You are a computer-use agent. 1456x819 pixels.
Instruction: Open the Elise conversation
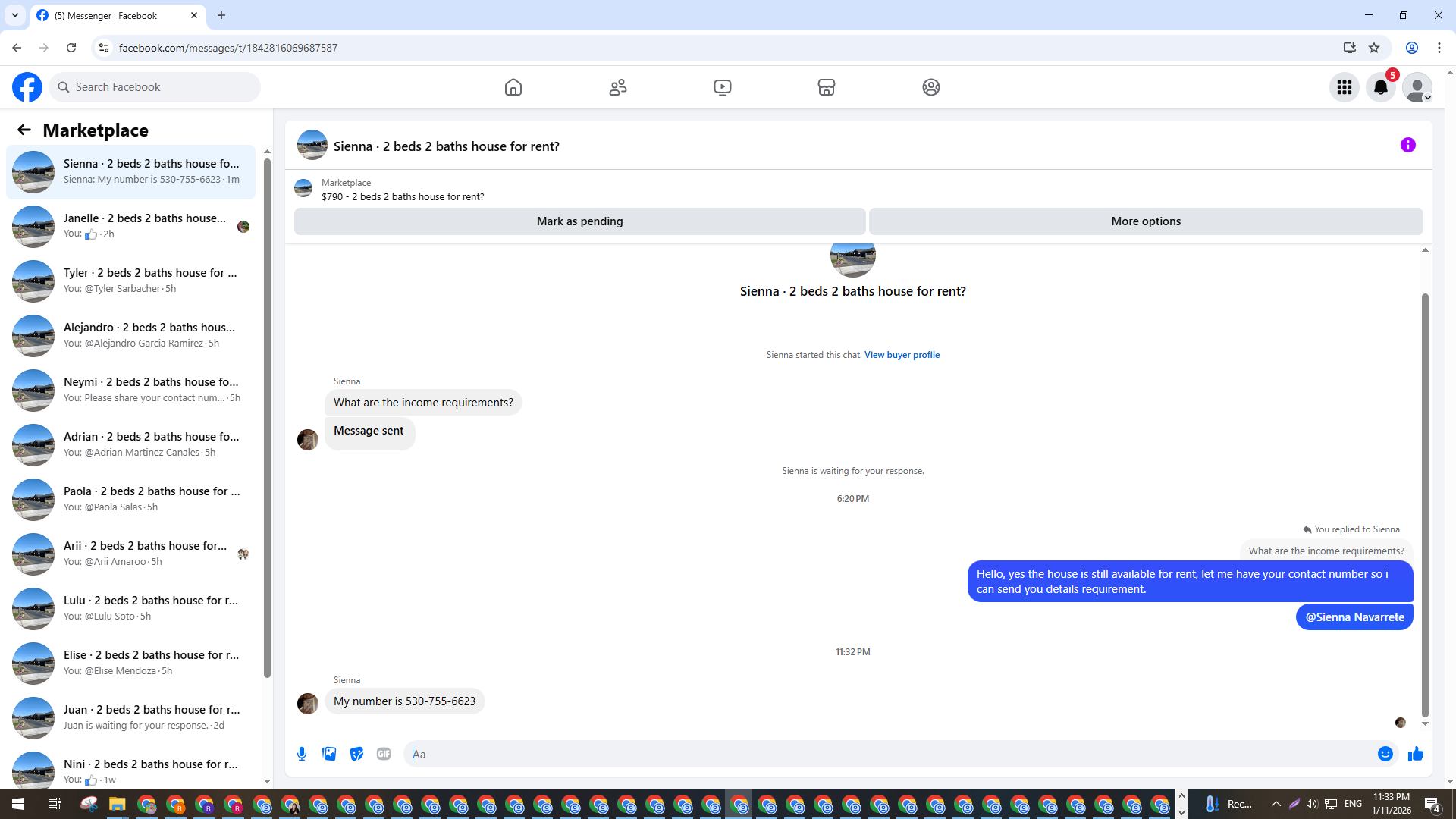point(130,664)
